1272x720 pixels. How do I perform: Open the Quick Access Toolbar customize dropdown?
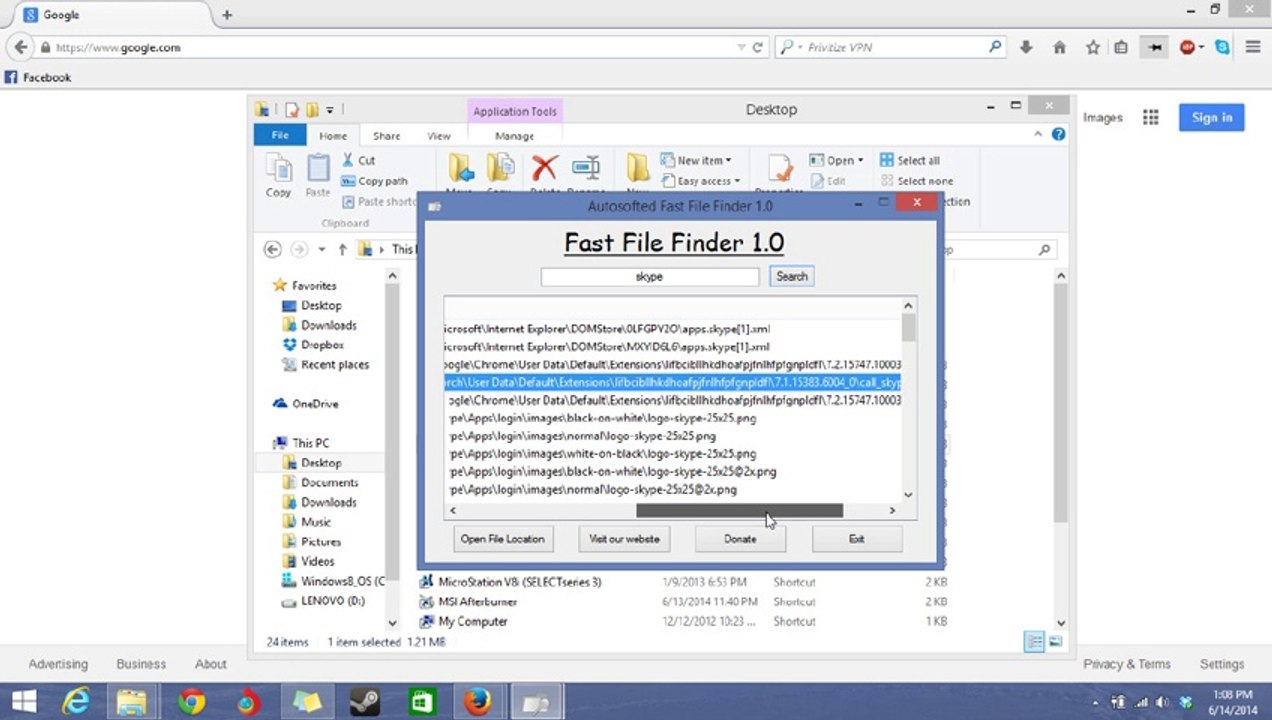(x=330, y=110)
